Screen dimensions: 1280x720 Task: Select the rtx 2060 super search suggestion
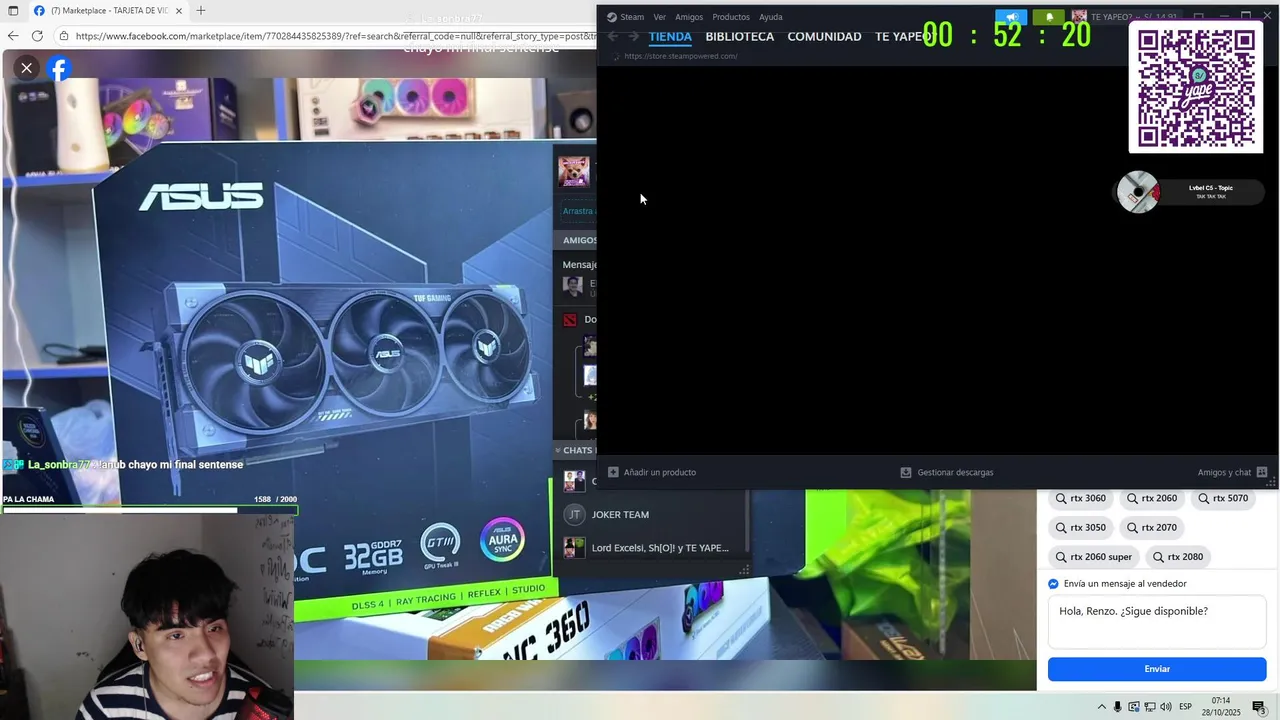[1093, 557]
